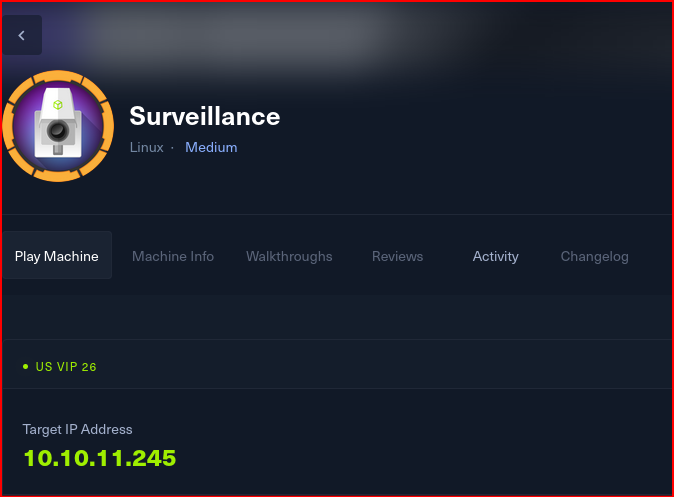Click the Medium difficulty label
Screen dimensions: 674x497
coord(211,147)
